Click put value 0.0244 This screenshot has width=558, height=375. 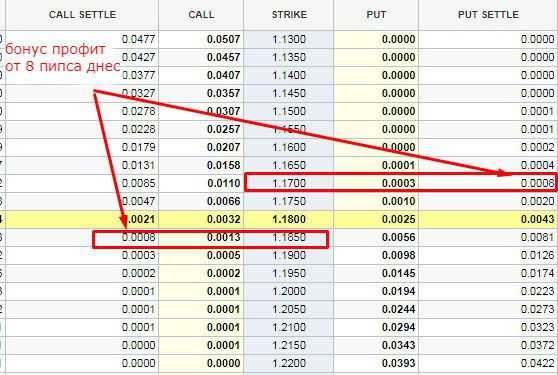[x=398, y=309]
